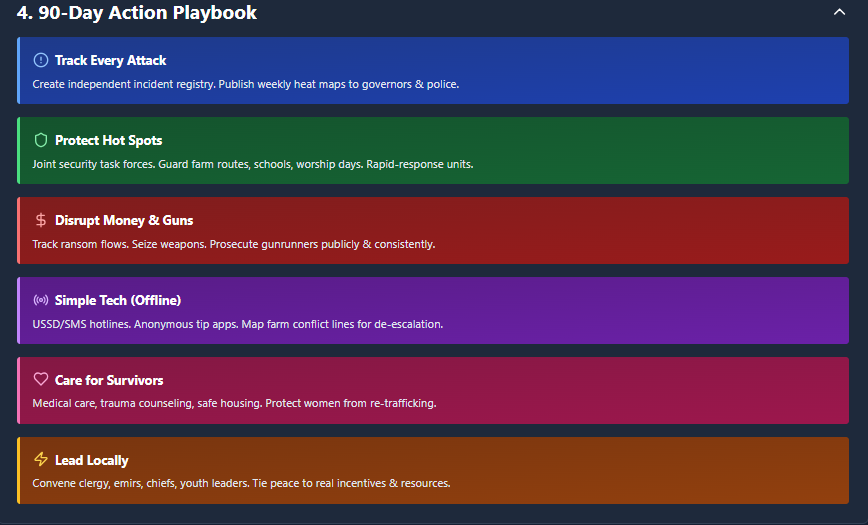Click the dollar sign icon for Disrupt Money & Guns
This screenshot has height=525, width=868.
tap(41, 220)
